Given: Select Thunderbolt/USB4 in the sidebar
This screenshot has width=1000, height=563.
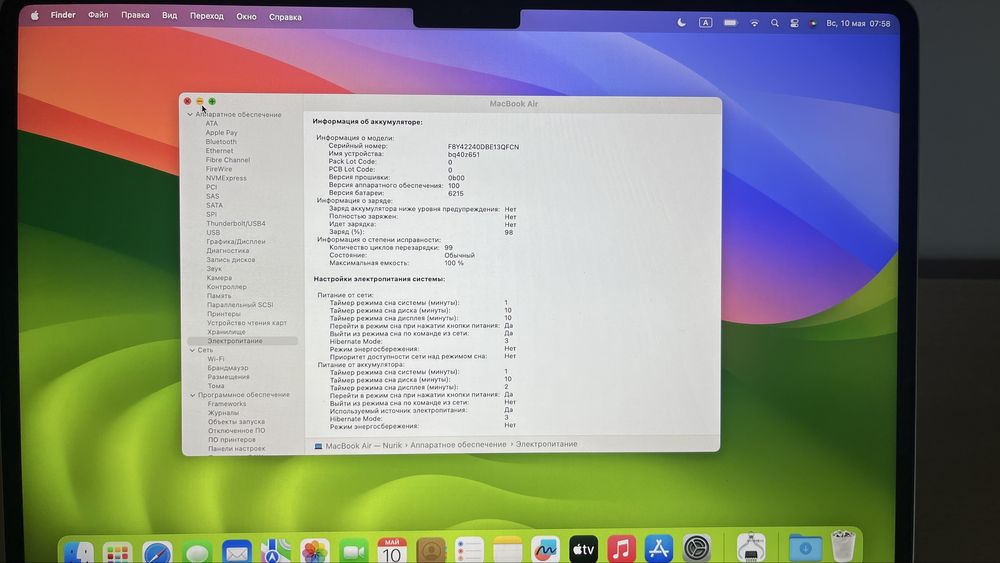Looking at the screenshot, I should point(236,223).
